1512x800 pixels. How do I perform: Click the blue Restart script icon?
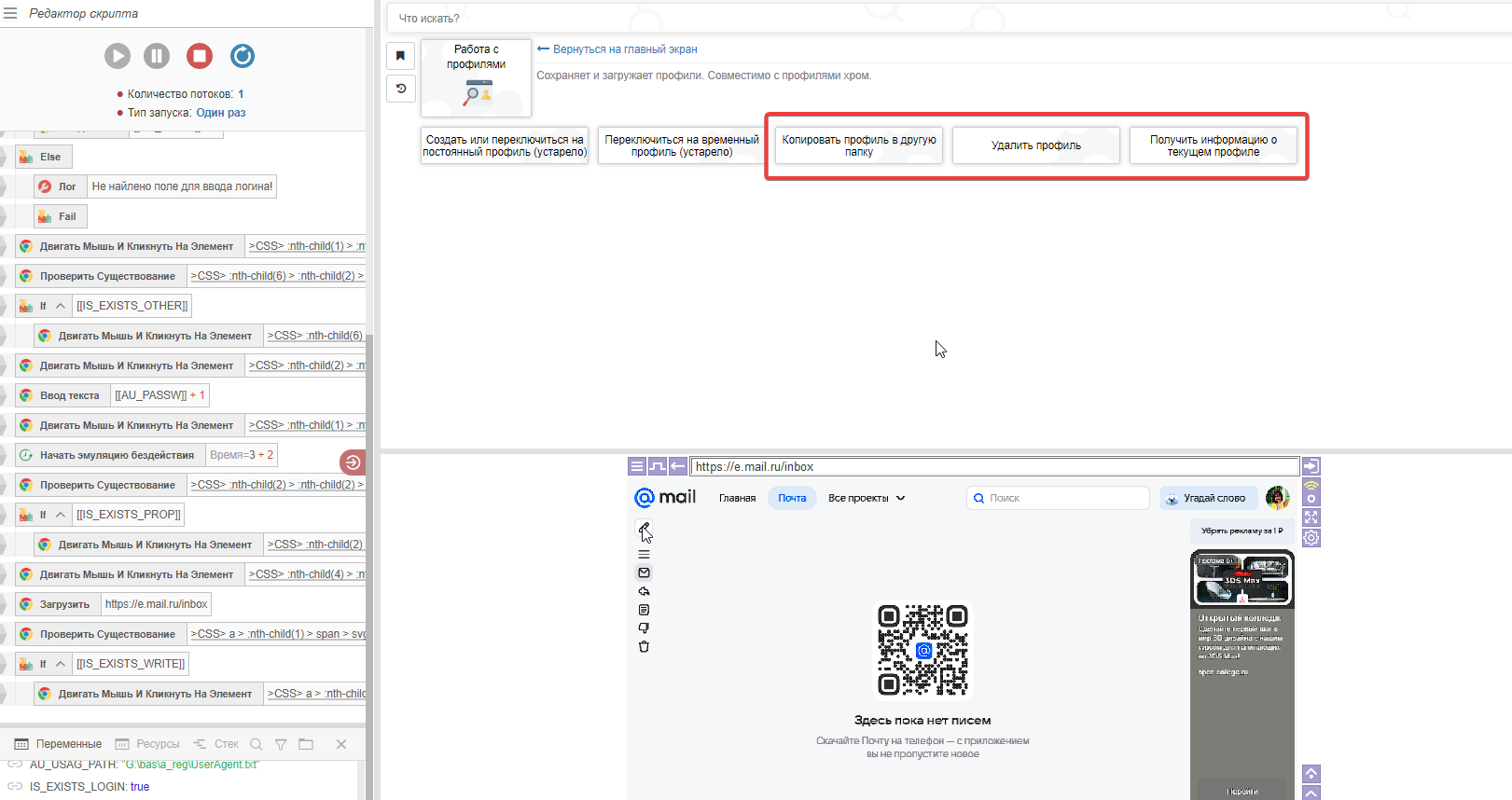click(243, 56)
